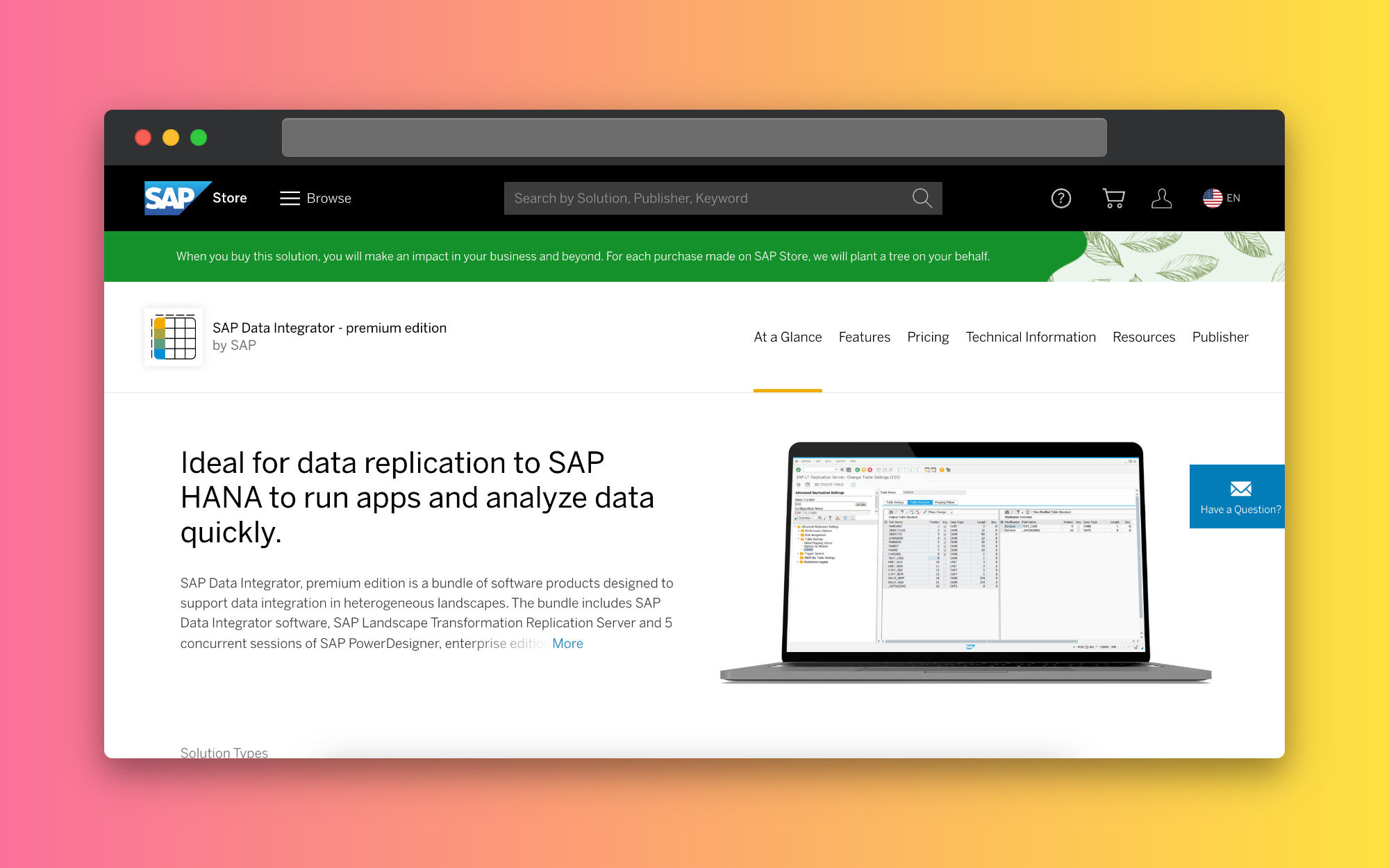Click the Store link beside logo
Viewport: 1389px width, 868px height.
tap(230, 199)
